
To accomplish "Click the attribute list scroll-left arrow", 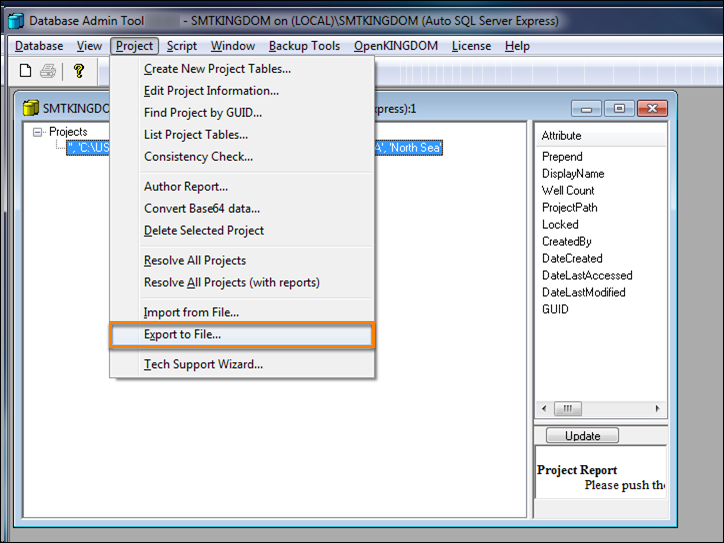I will pos(544,409).
